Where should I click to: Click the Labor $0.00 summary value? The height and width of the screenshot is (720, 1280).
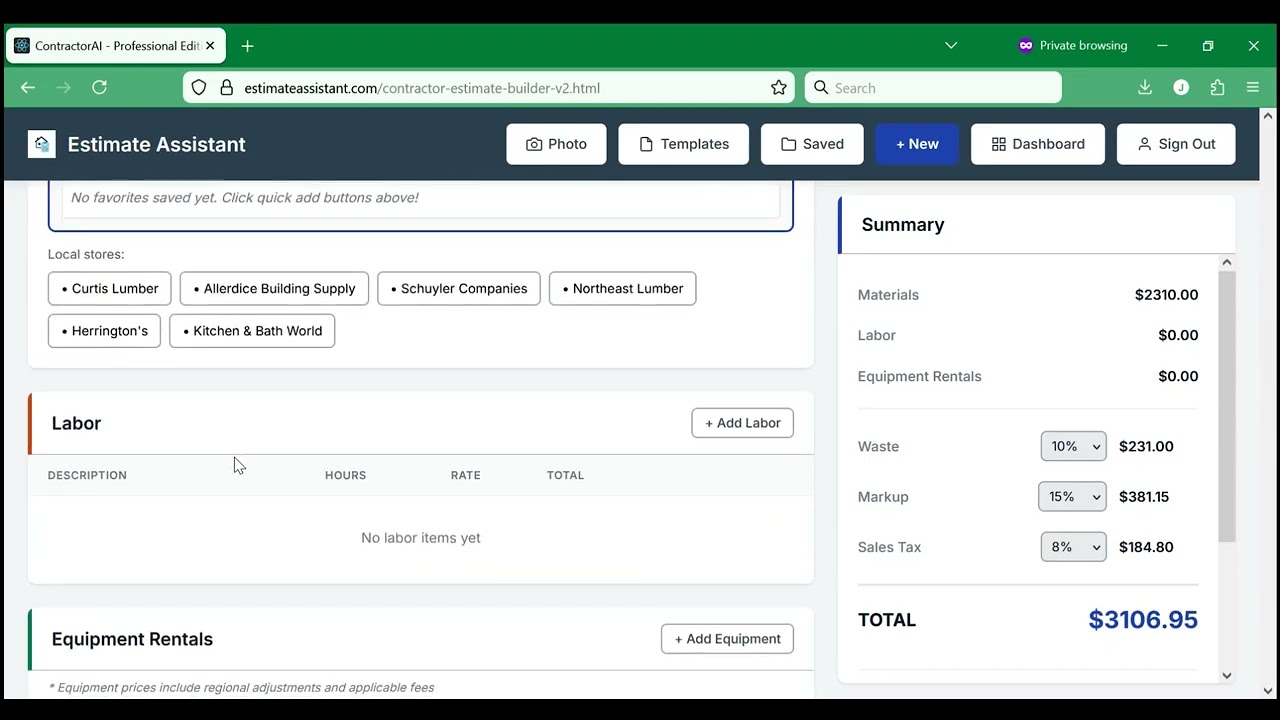[1178, 335]
